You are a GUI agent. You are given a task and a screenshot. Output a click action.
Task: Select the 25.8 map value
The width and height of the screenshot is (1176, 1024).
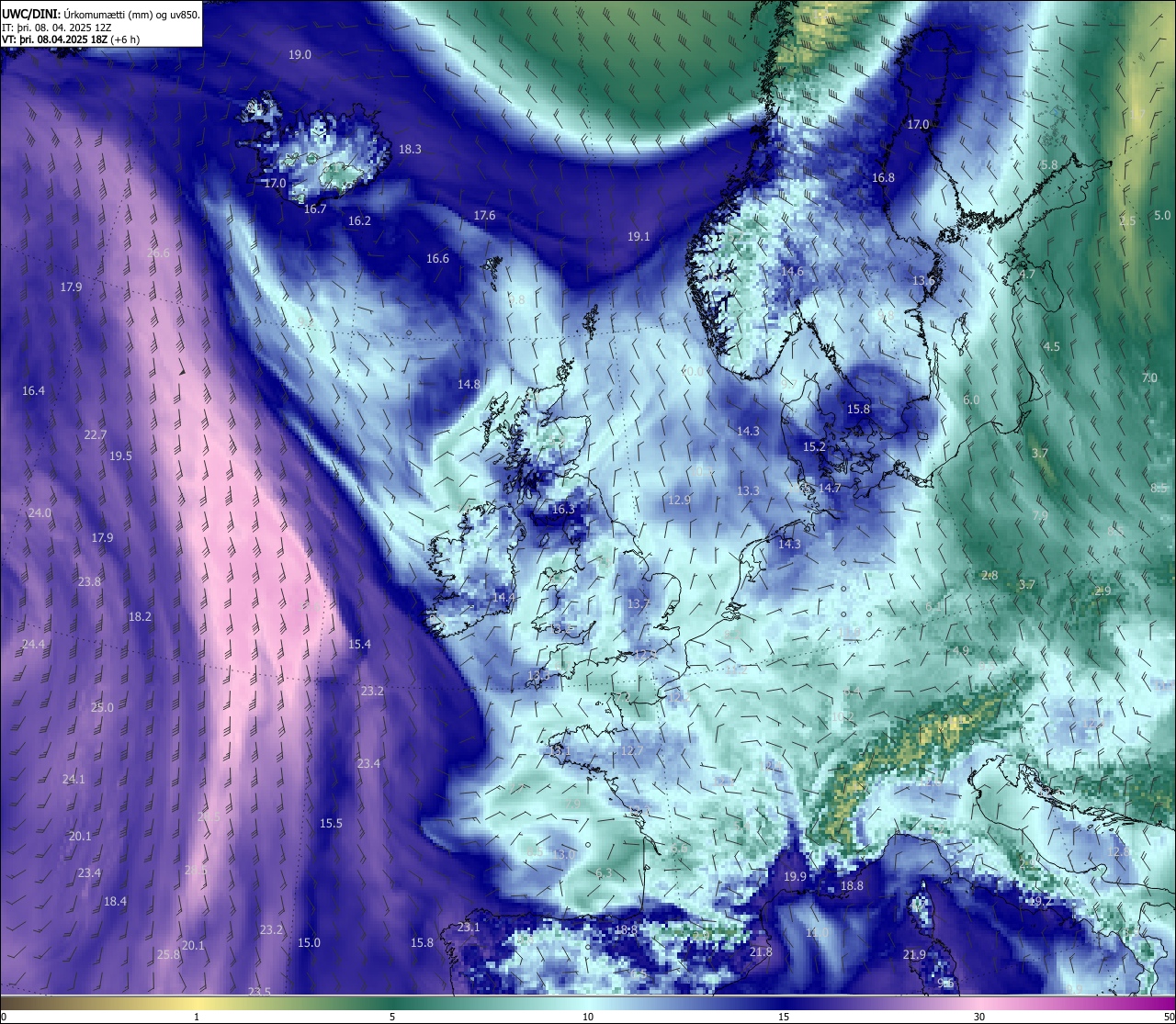[168, 955]
